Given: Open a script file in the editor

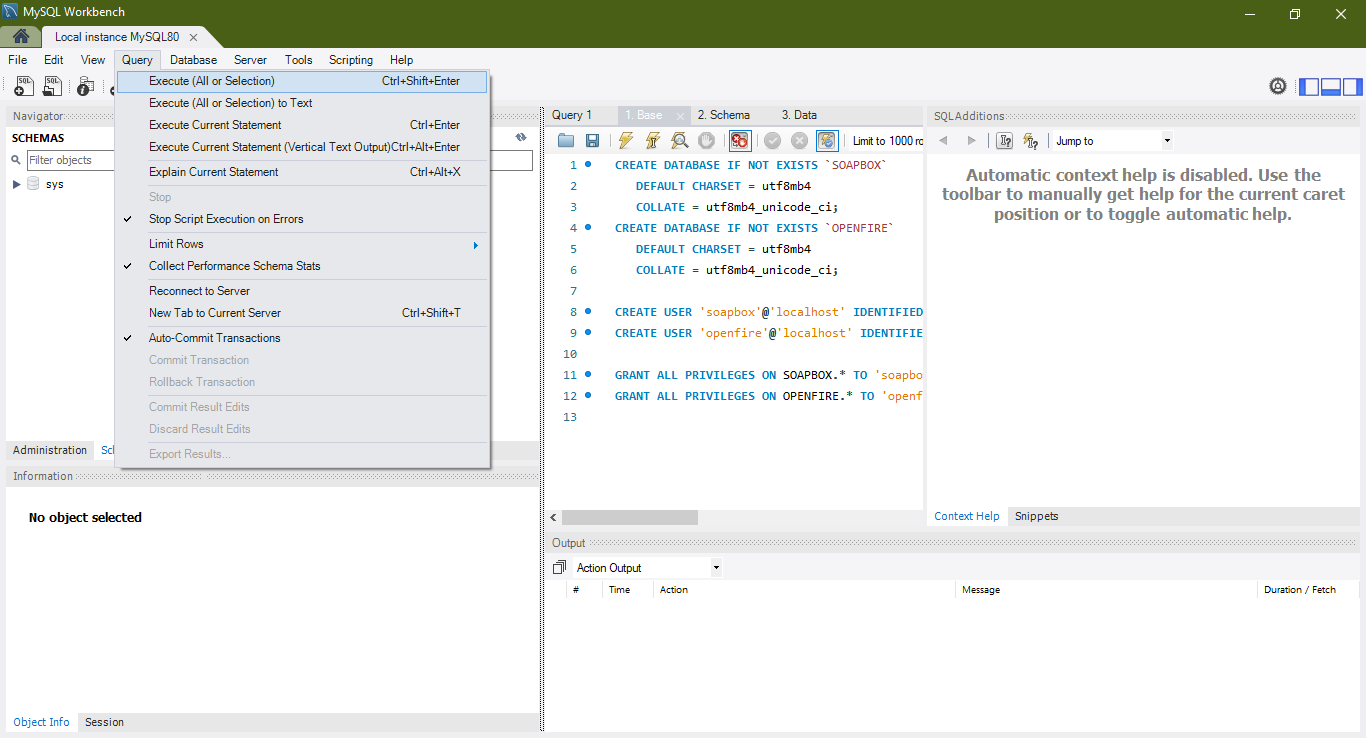Looking at the screenshot, I should tap(566, 141).
